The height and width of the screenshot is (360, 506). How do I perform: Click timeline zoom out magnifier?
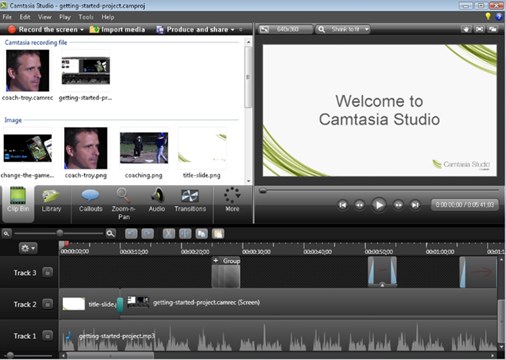pyautogui.click(x=7, y=234)
